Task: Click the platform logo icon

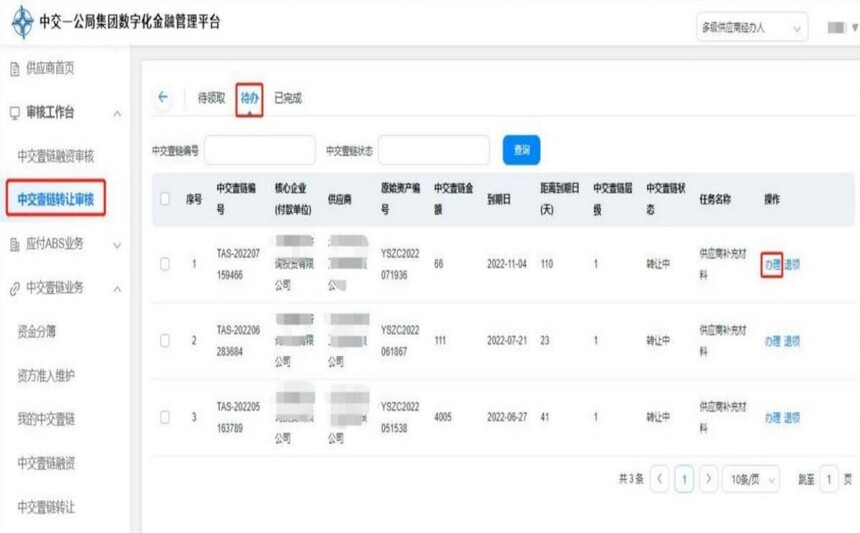Action: pyautogui.click(x=22, y=22)
